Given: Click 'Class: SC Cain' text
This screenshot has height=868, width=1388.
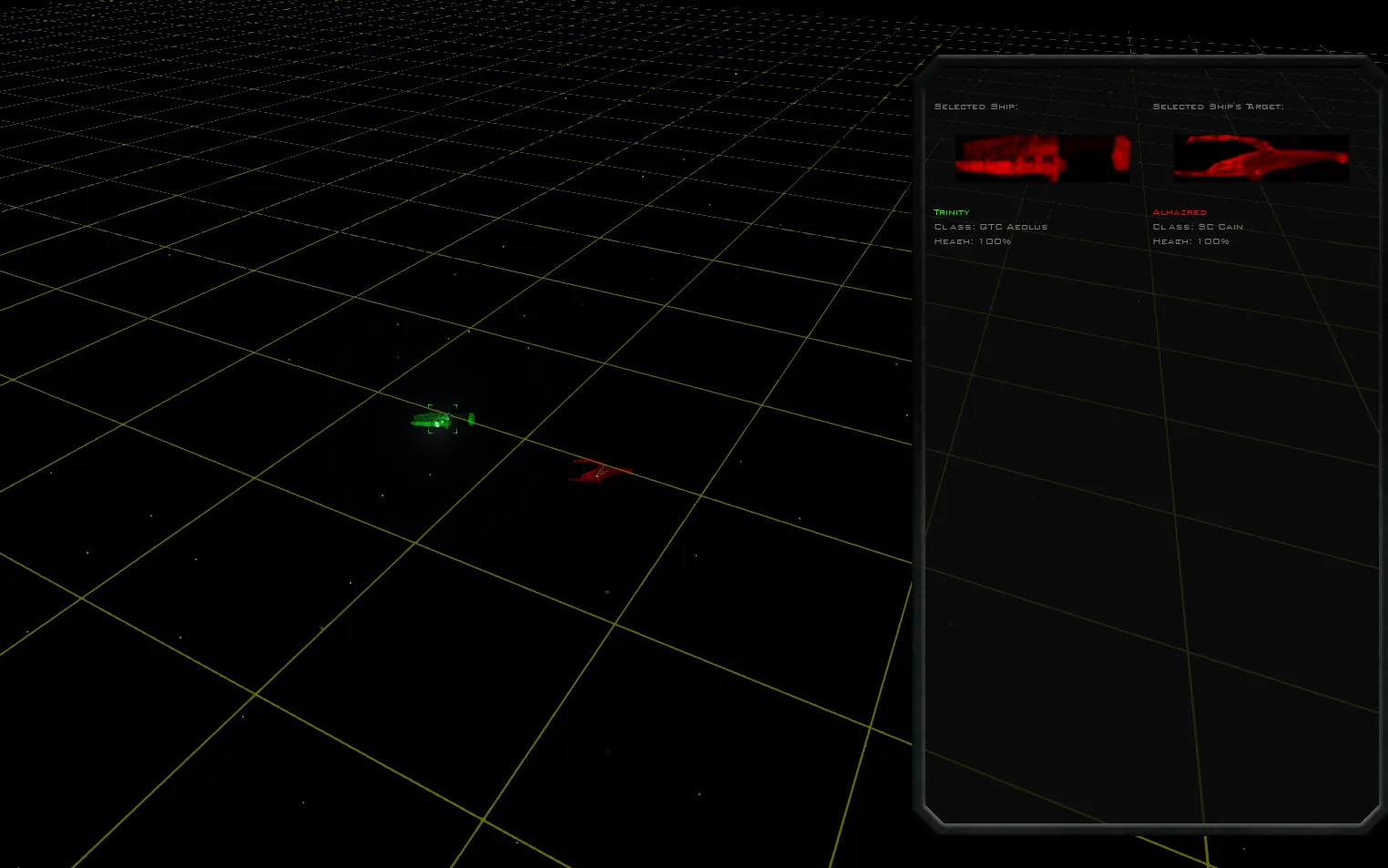Looking at the screenshot, I should pos(1198,227).
